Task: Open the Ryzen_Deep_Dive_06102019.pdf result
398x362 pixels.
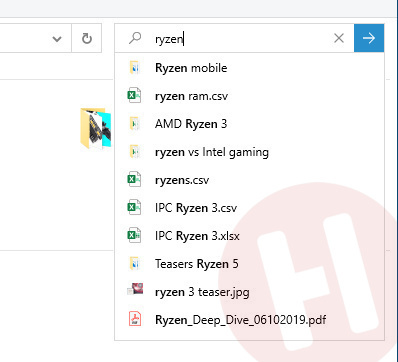Action: coord(249,320)
